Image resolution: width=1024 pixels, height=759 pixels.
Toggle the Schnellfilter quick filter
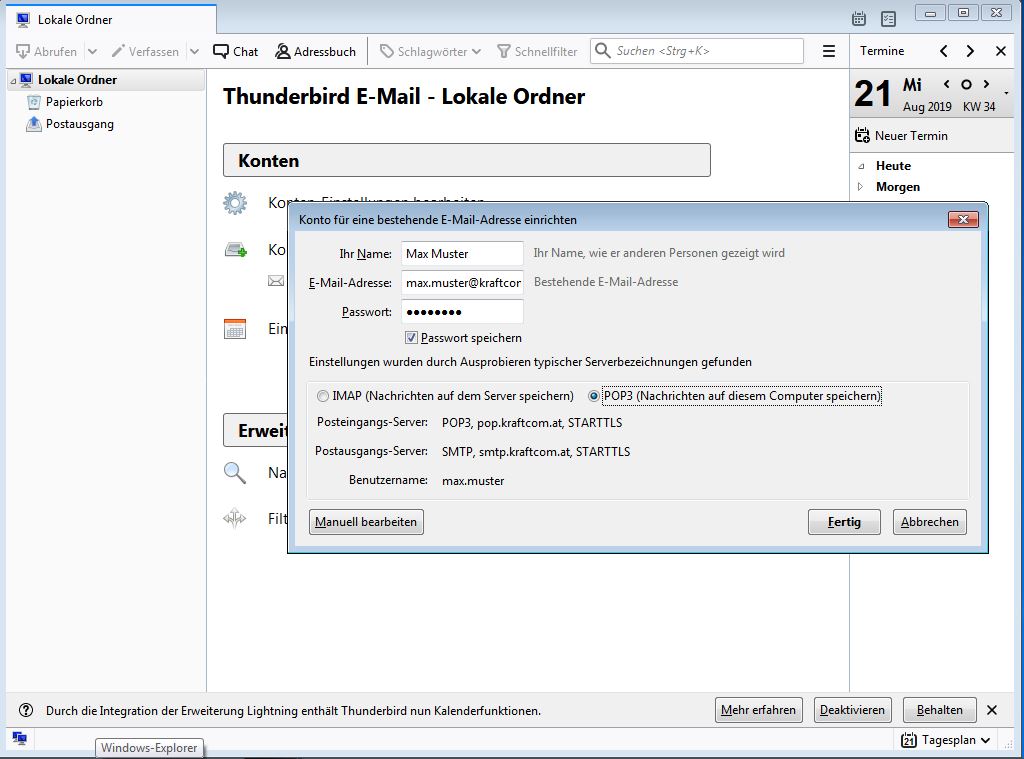[537, 52]
